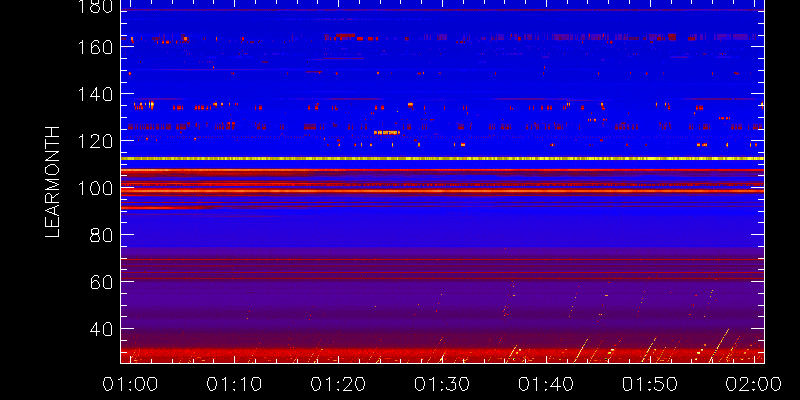The height and width of the screenshot is (400, 800).
Task: Click the 01:50 time axis label
Action: 651,384
